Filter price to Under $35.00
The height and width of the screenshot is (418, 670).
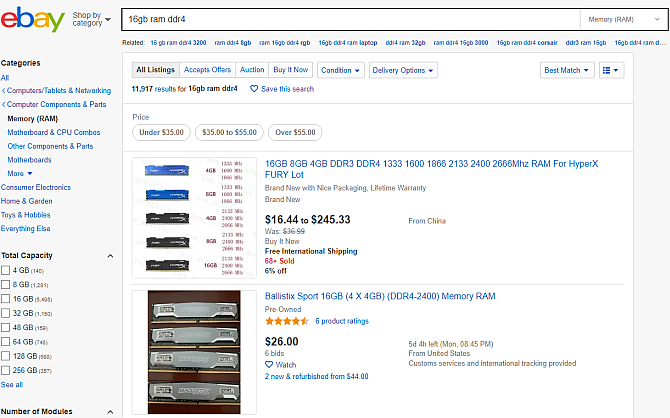162,132
